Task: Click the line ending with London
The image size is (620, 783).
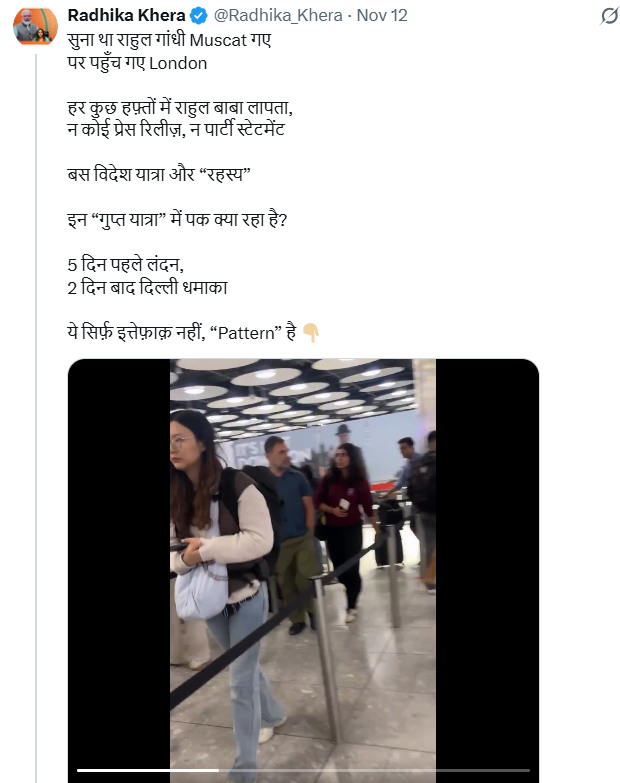Action: (x=137, y=63)
